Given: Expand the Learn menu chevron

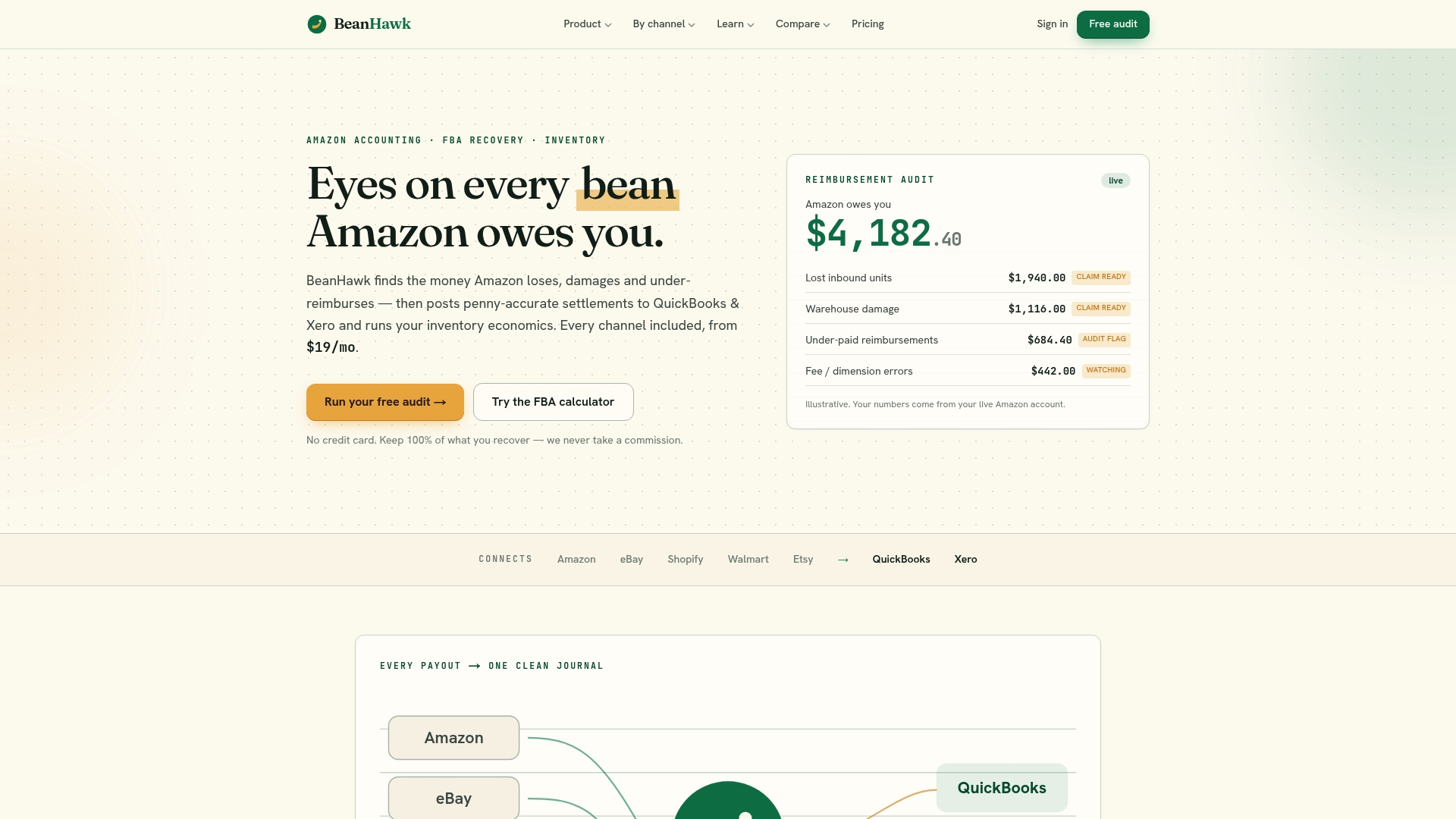Looking at the screenshot, I should point(751,25).
